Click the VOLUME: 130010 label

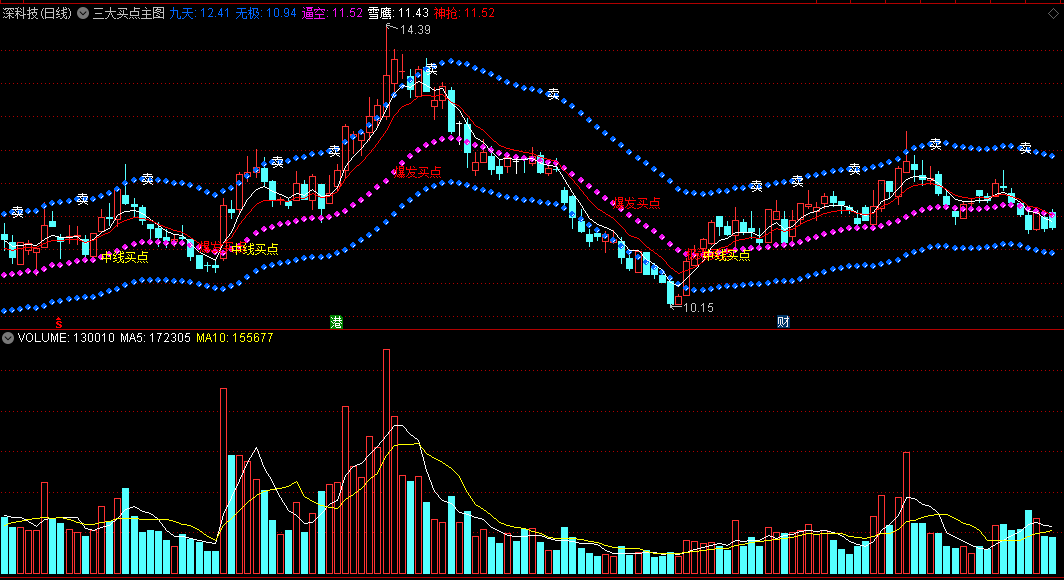coord(66,338)
